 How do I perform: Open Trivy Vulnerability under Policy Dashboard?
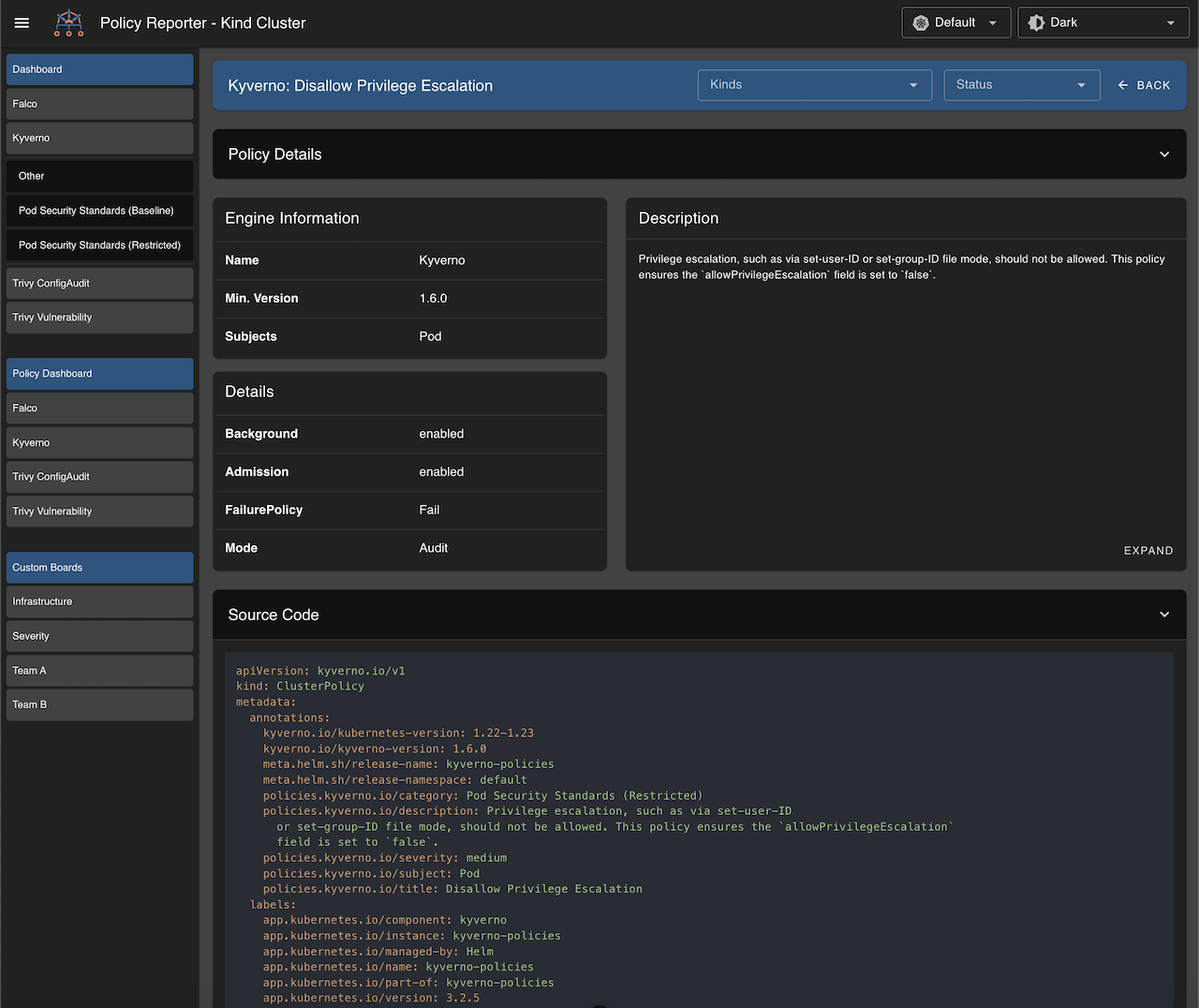[x=100, y=511]
